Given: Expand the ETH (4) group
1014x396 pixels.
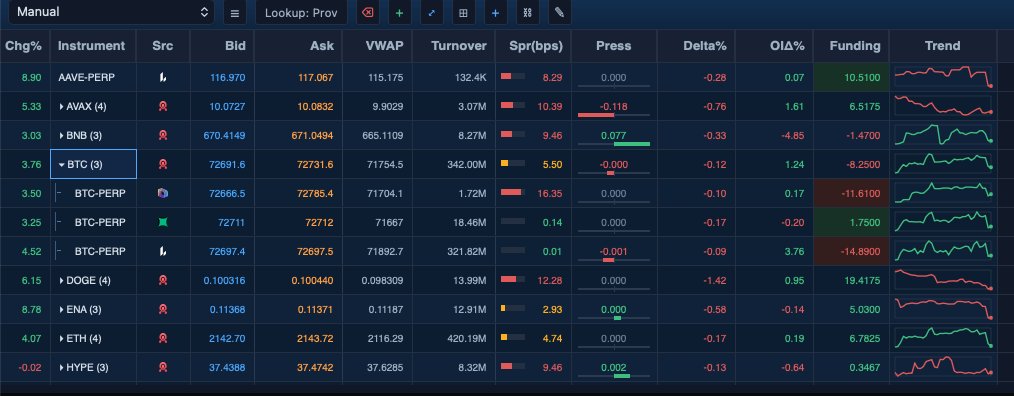Looking at the screenshot, I should (61, 338).
